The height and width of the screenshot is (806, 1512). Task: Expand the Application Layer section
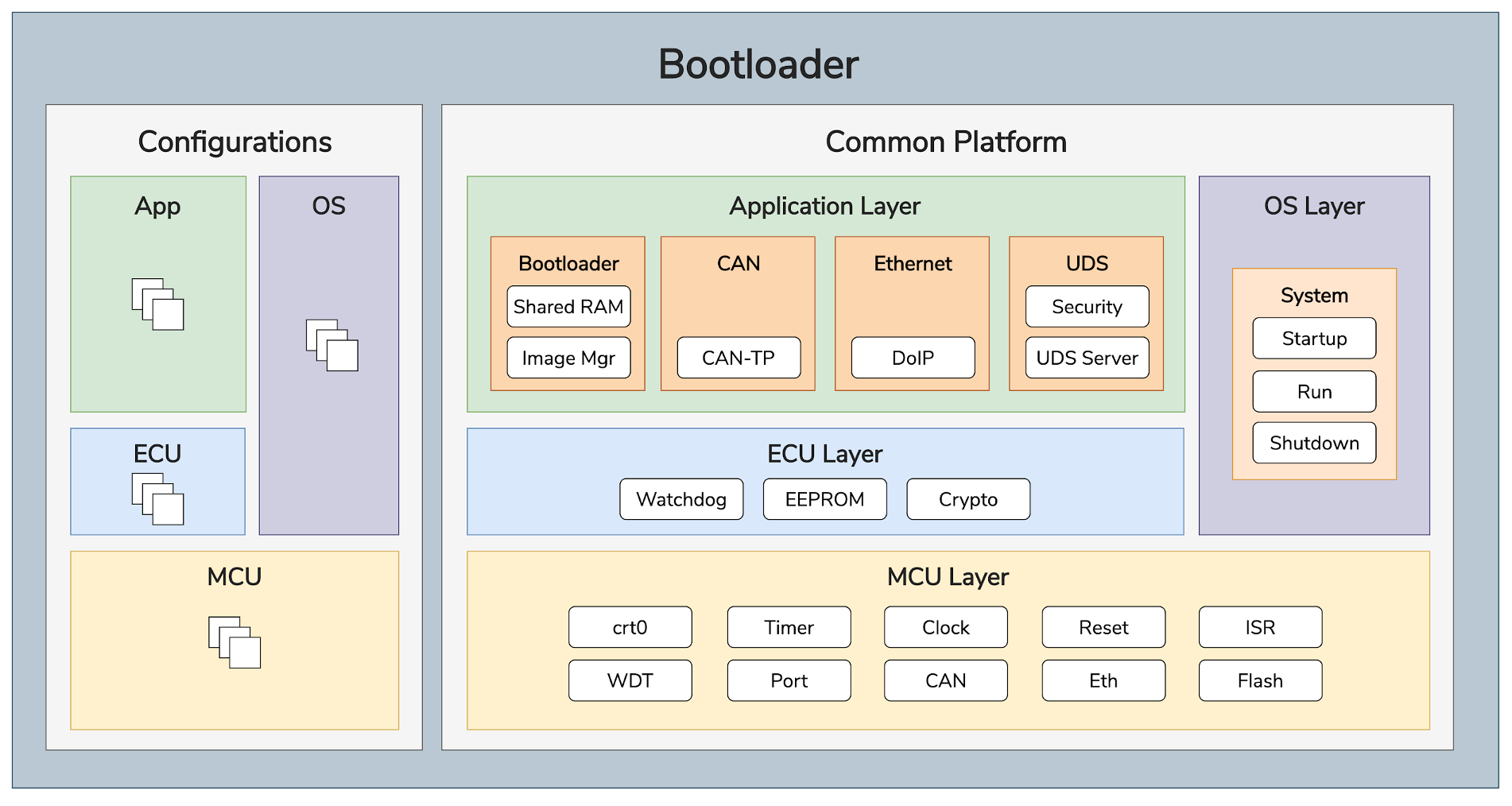pos(825,206)
